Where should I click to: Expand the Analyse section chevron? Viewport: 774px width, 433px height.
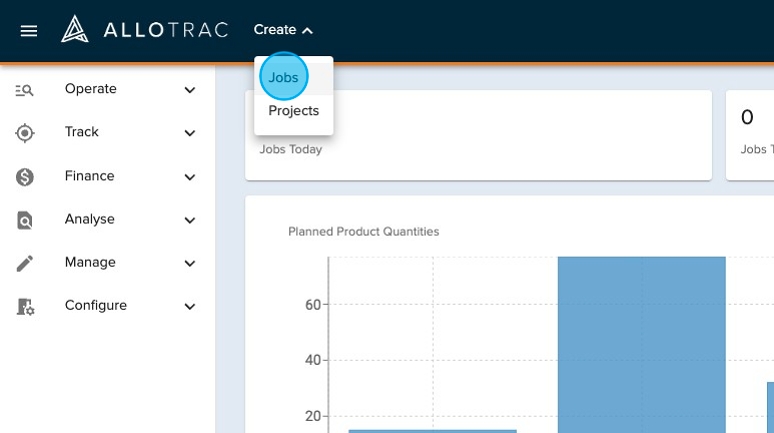(x=190, y=220)
